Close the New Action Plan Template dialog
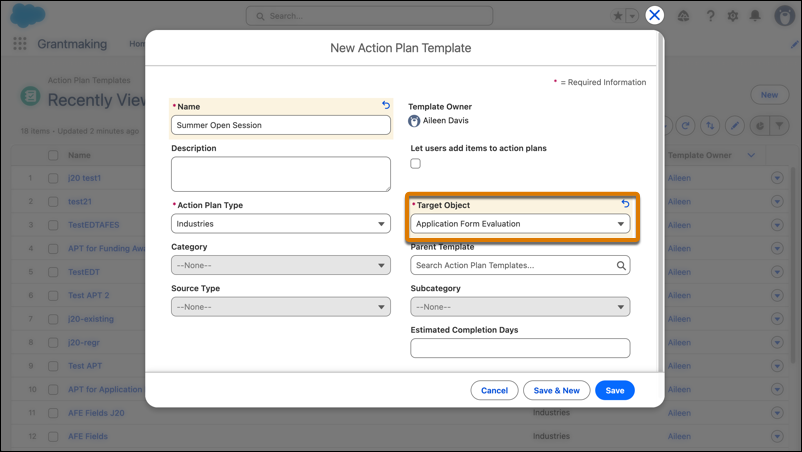This screenshot has height=452, width=802. 654,15
